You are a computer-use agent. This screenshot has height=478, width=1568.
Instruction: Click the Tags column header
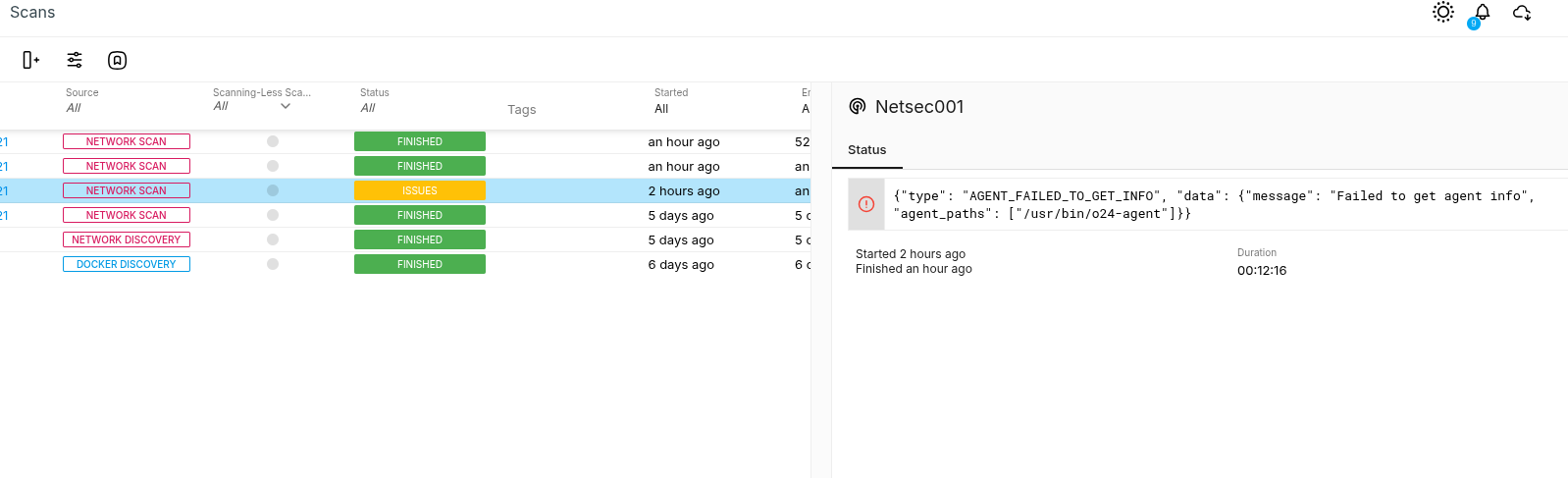point(521,110)
